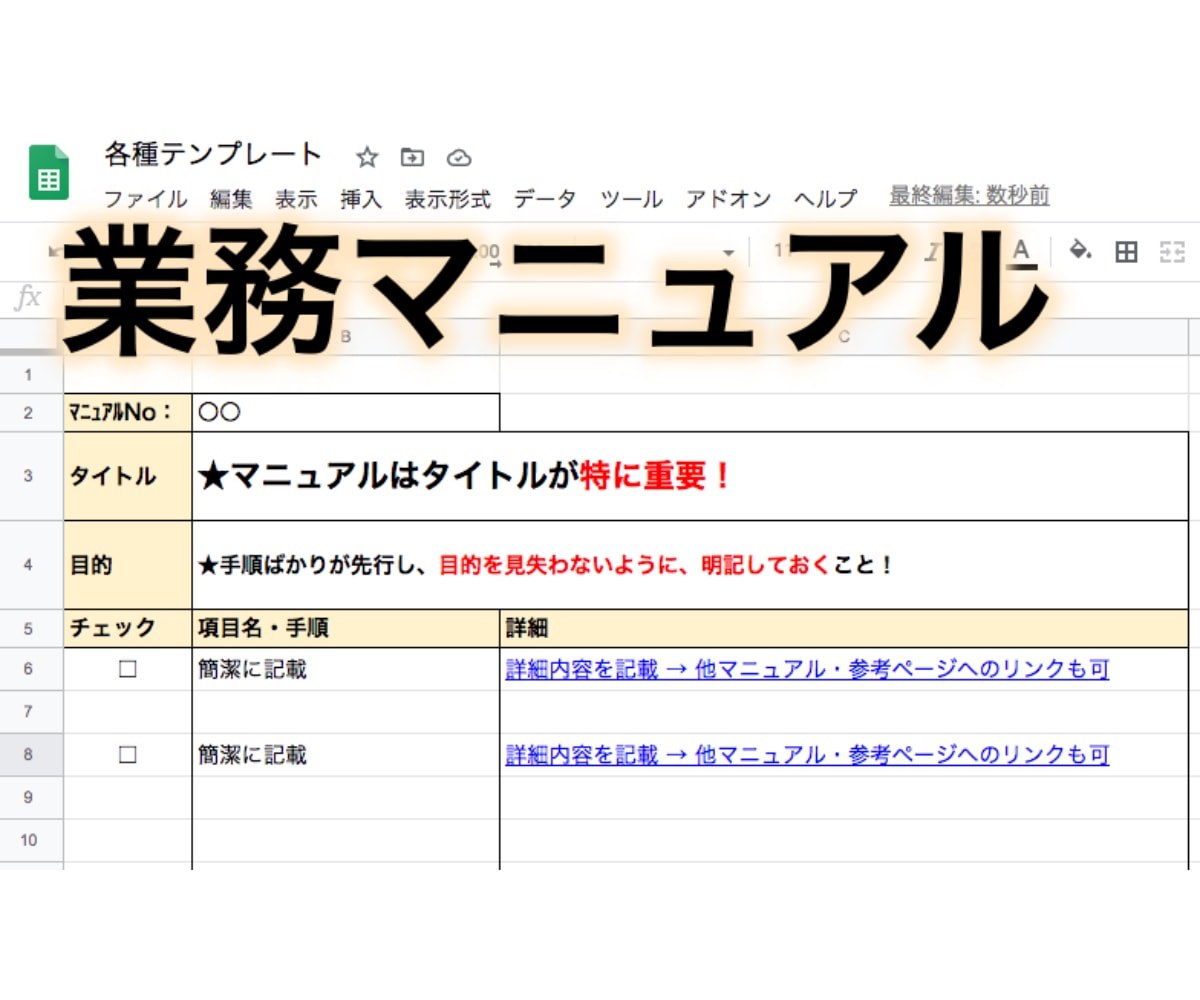Viewport: 1200px width, 1000px height.
Task: Open the Google Sheets home logo
Action: (48, 172)
